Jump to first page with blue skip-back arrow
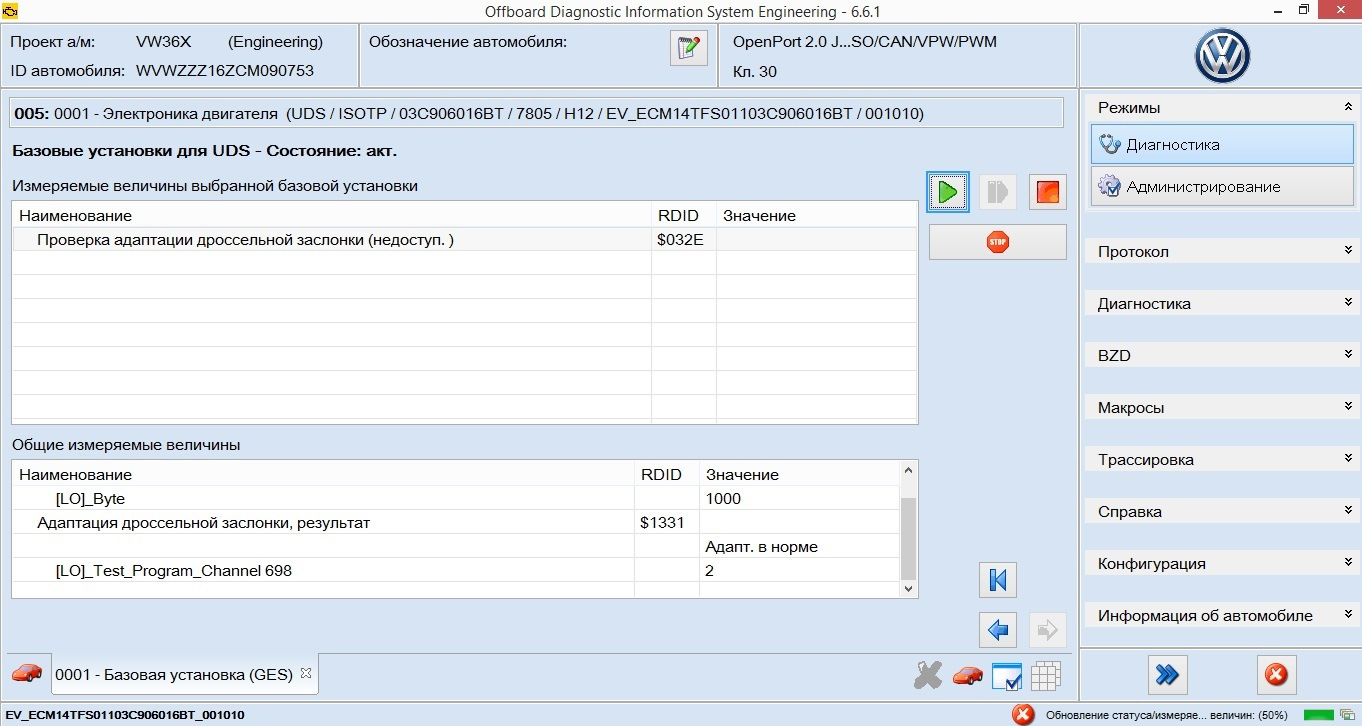This screenshot has height=726, width=1362. click(997, 579)
